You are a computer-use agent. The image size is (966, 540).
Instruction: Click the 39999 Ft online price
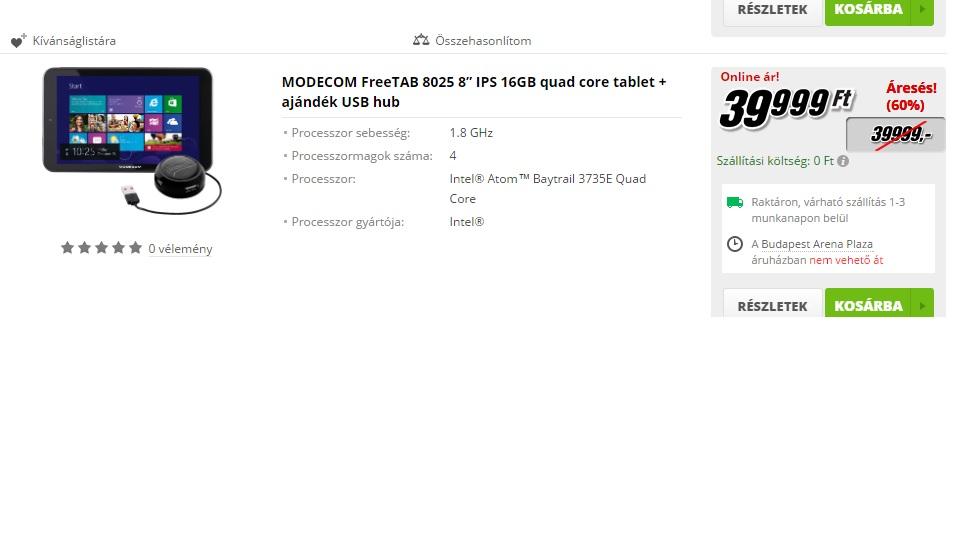787,107
